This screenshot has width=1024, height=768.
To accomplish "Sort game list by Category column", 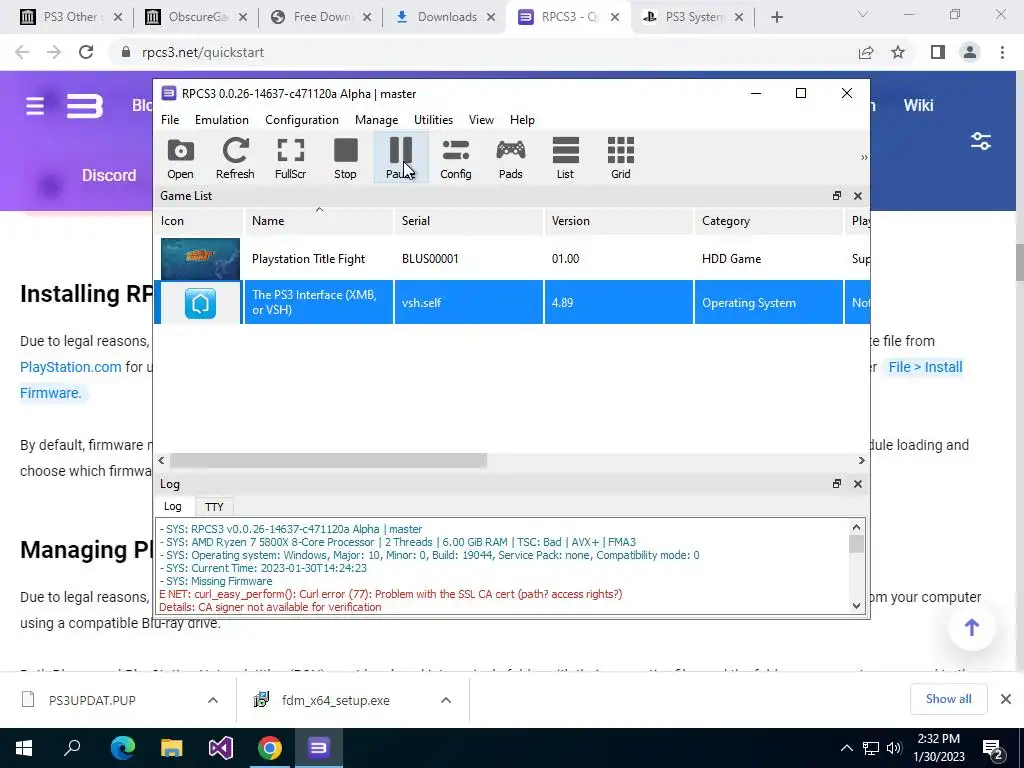I will coord(769,221).
